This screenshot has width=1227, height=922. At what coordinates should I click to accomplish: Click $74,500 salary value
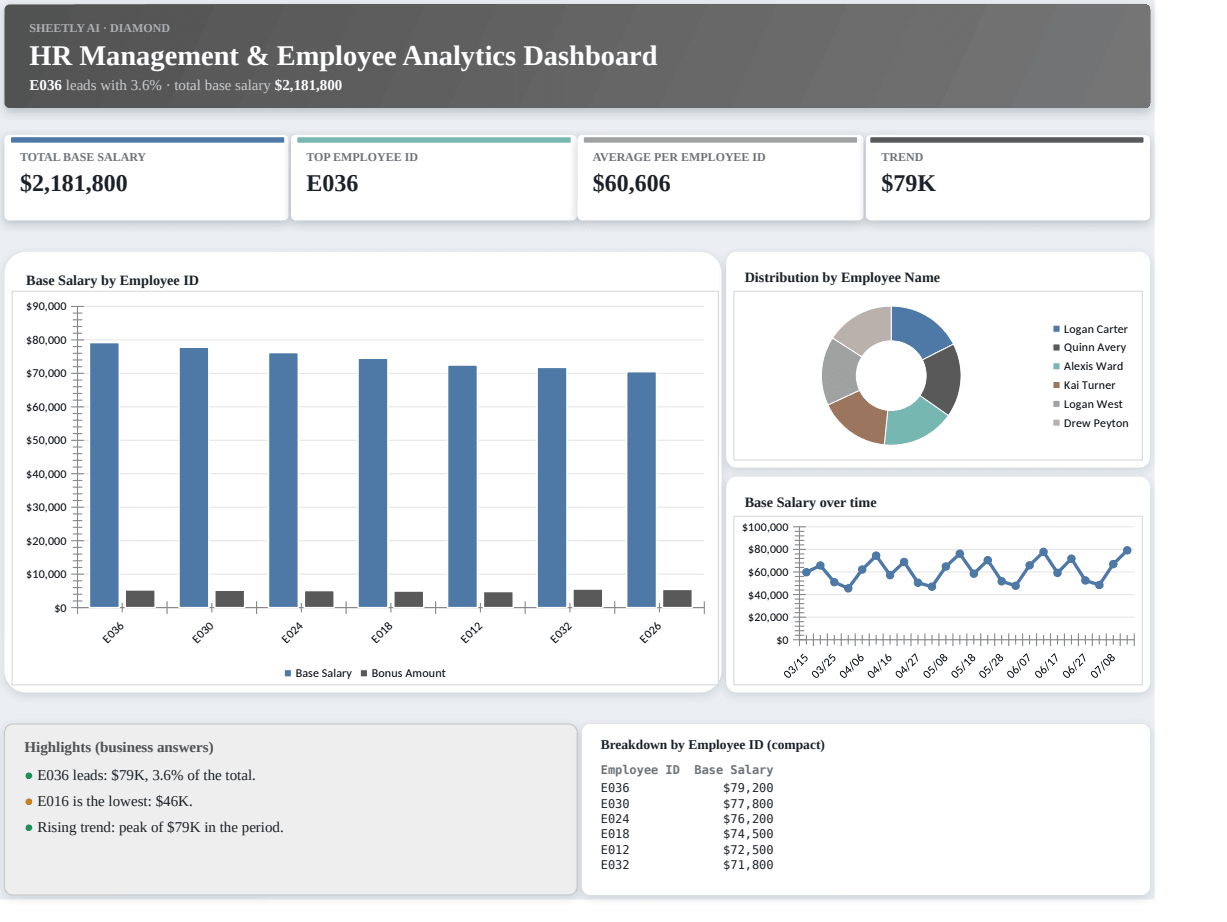[748, 834]
